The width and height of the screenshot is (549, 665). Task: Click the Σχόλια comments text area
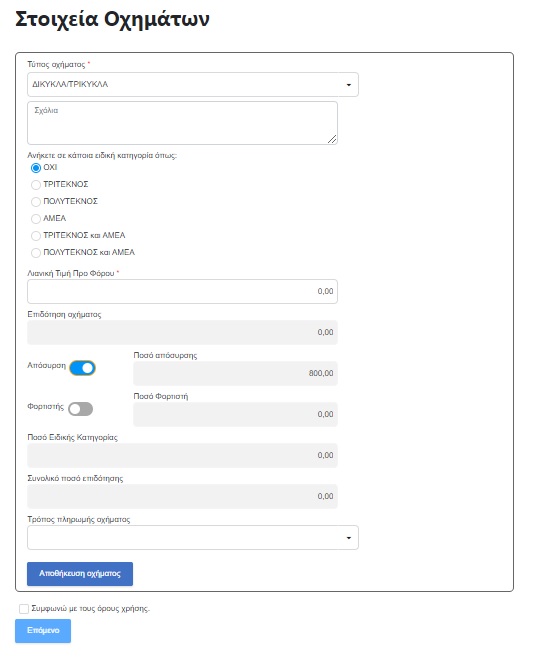click(x=182, y=123)
